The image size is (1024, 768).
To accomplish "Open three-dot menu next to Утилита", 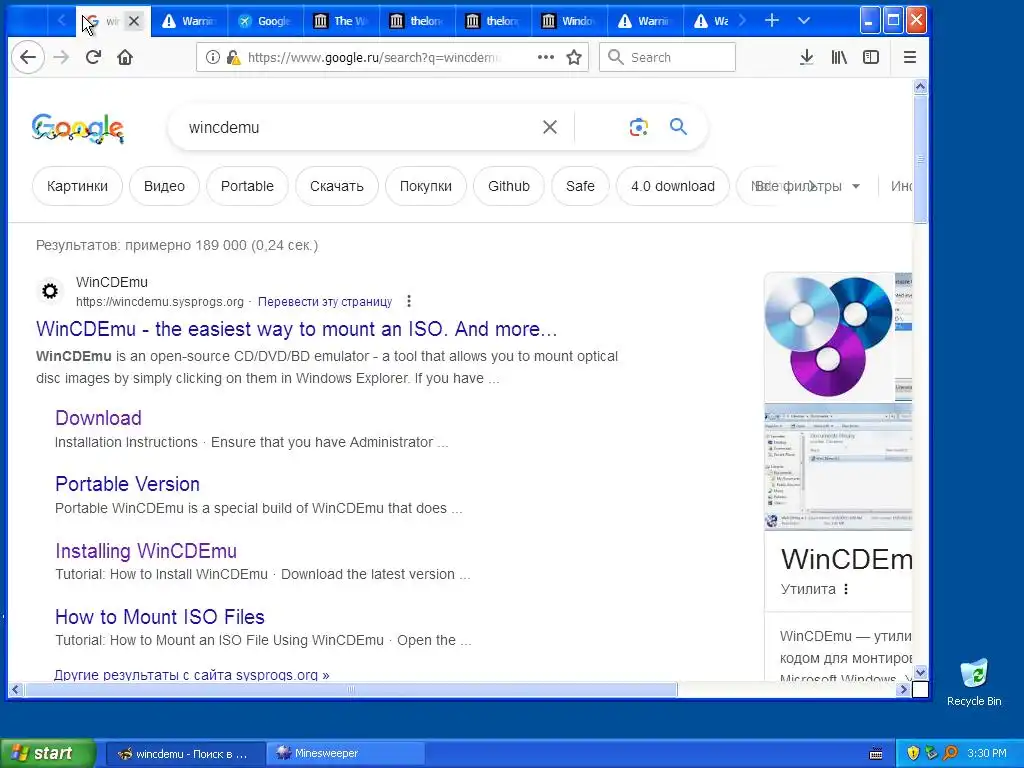I will (x=846, y=589).
